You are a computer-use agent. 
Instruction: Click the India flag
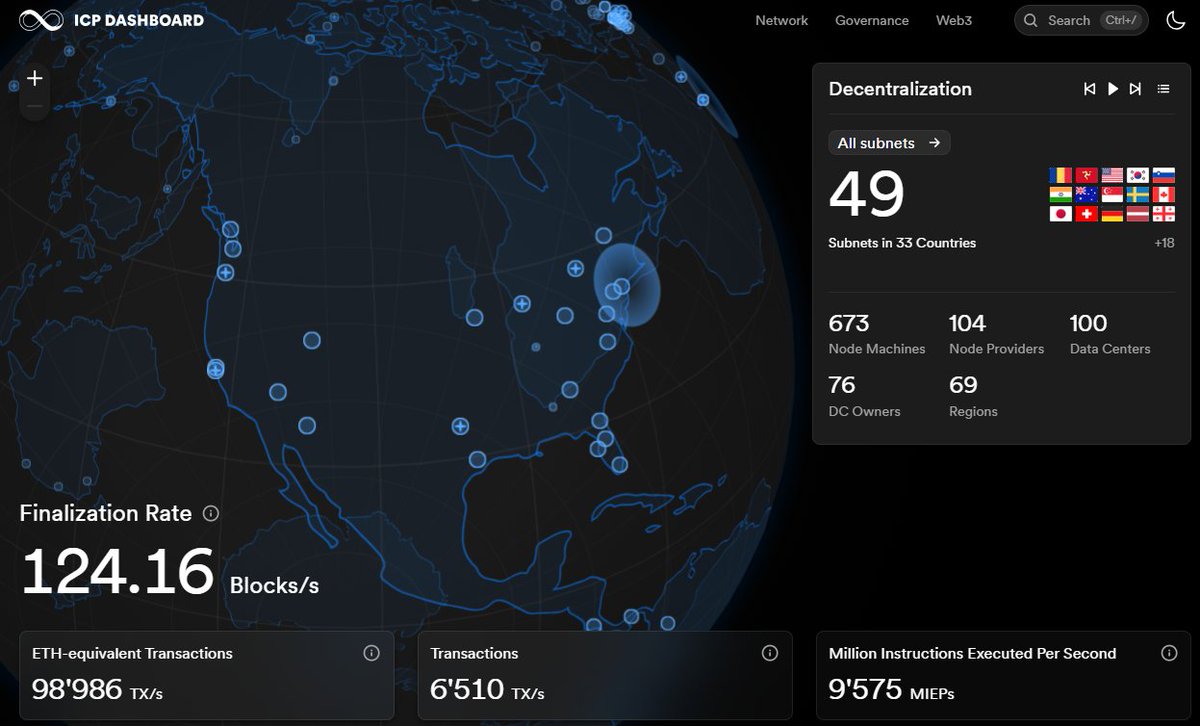(x=1061, y=194)
